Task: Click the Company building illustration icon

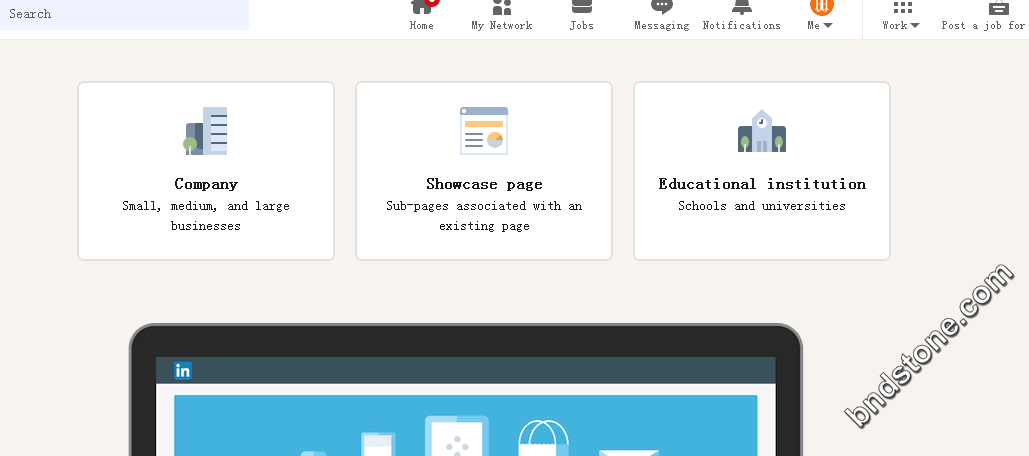Action: [206, 131]
